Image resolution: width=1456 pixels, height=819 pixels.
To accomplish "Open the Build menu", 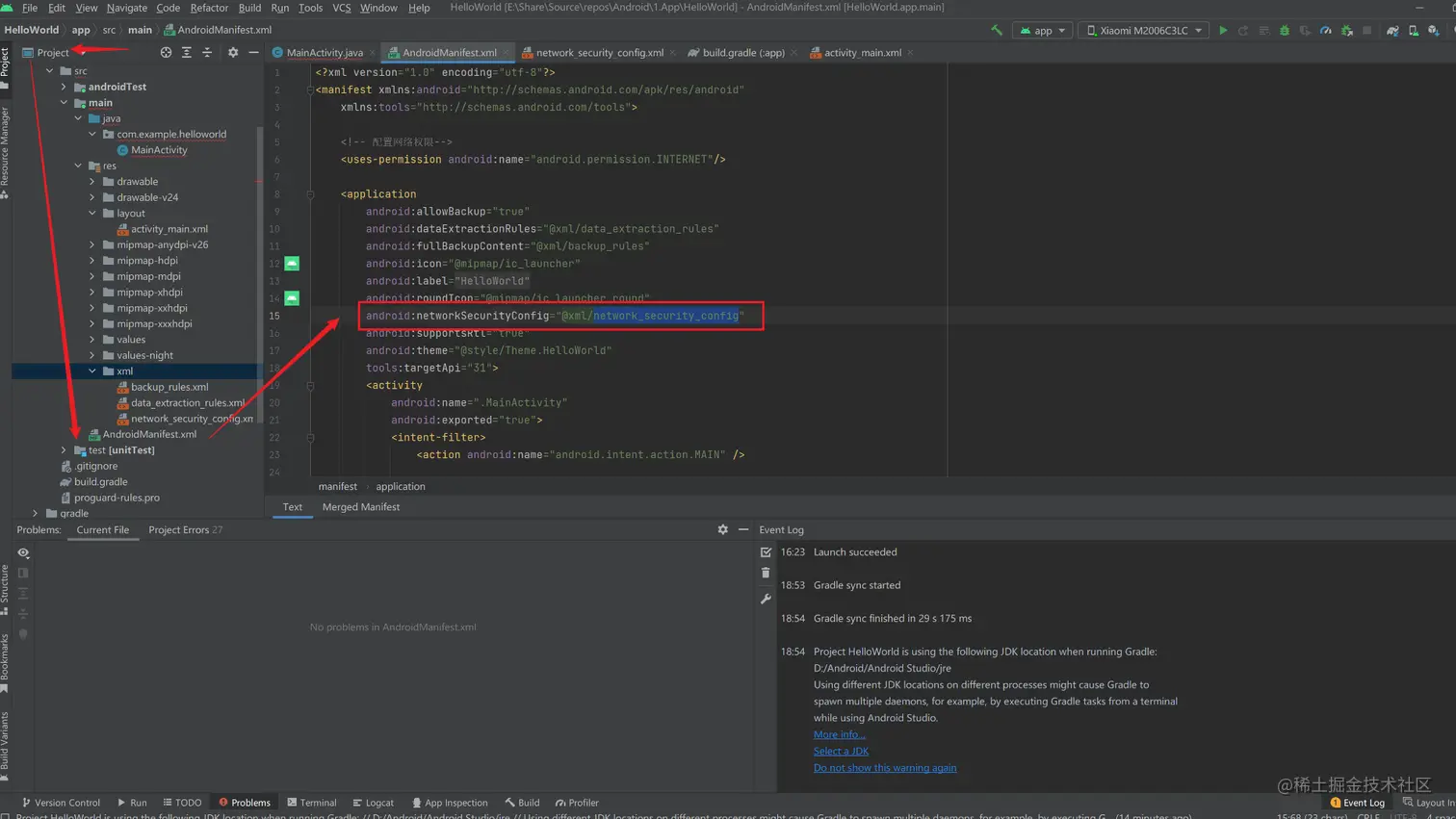I will pos(249,8).
